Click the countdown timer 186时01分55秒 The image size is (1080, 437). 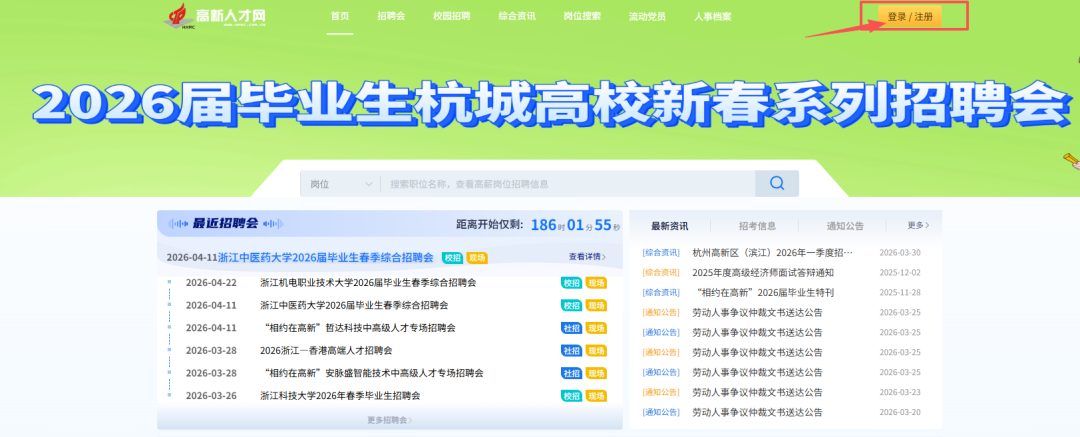point(576,225)
